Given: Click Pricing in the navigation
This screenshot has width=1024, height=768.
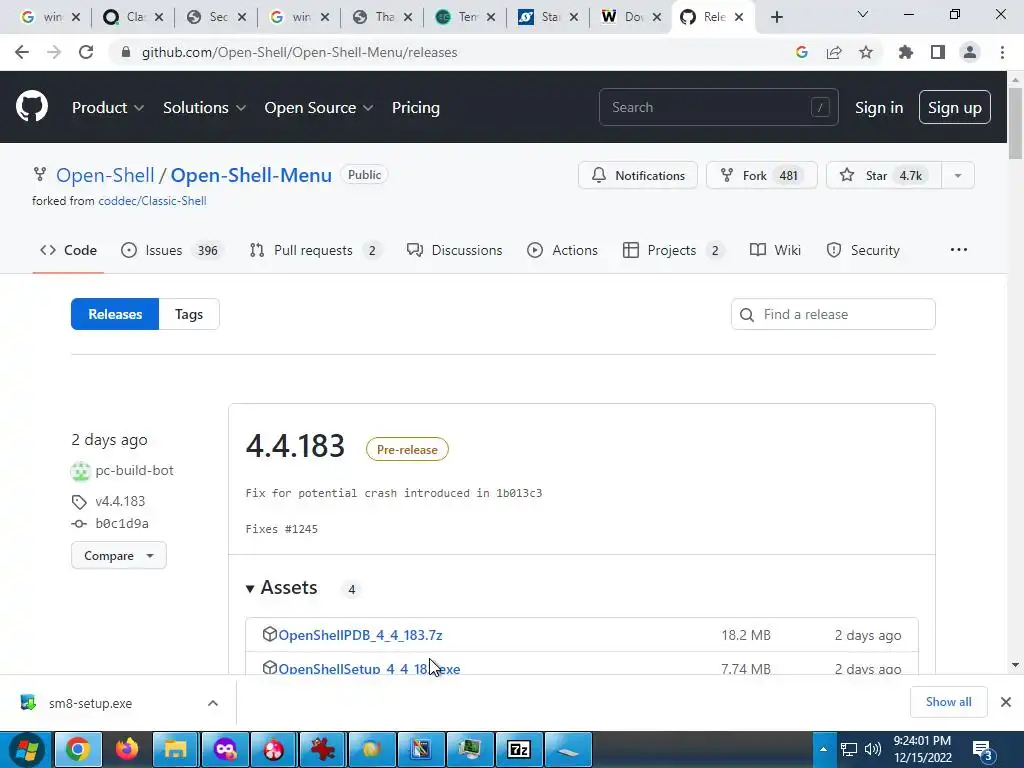Looking at the screenshot, I should 415,108.
